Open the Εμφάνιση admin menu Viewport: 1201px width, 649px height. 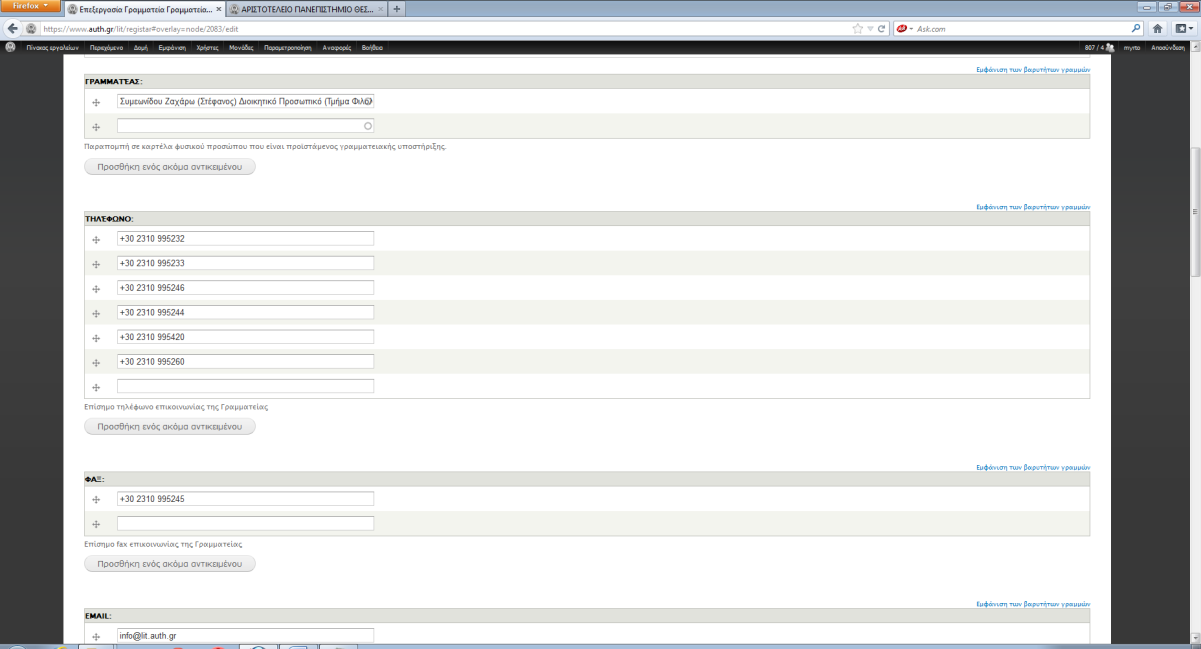(174, 47)
